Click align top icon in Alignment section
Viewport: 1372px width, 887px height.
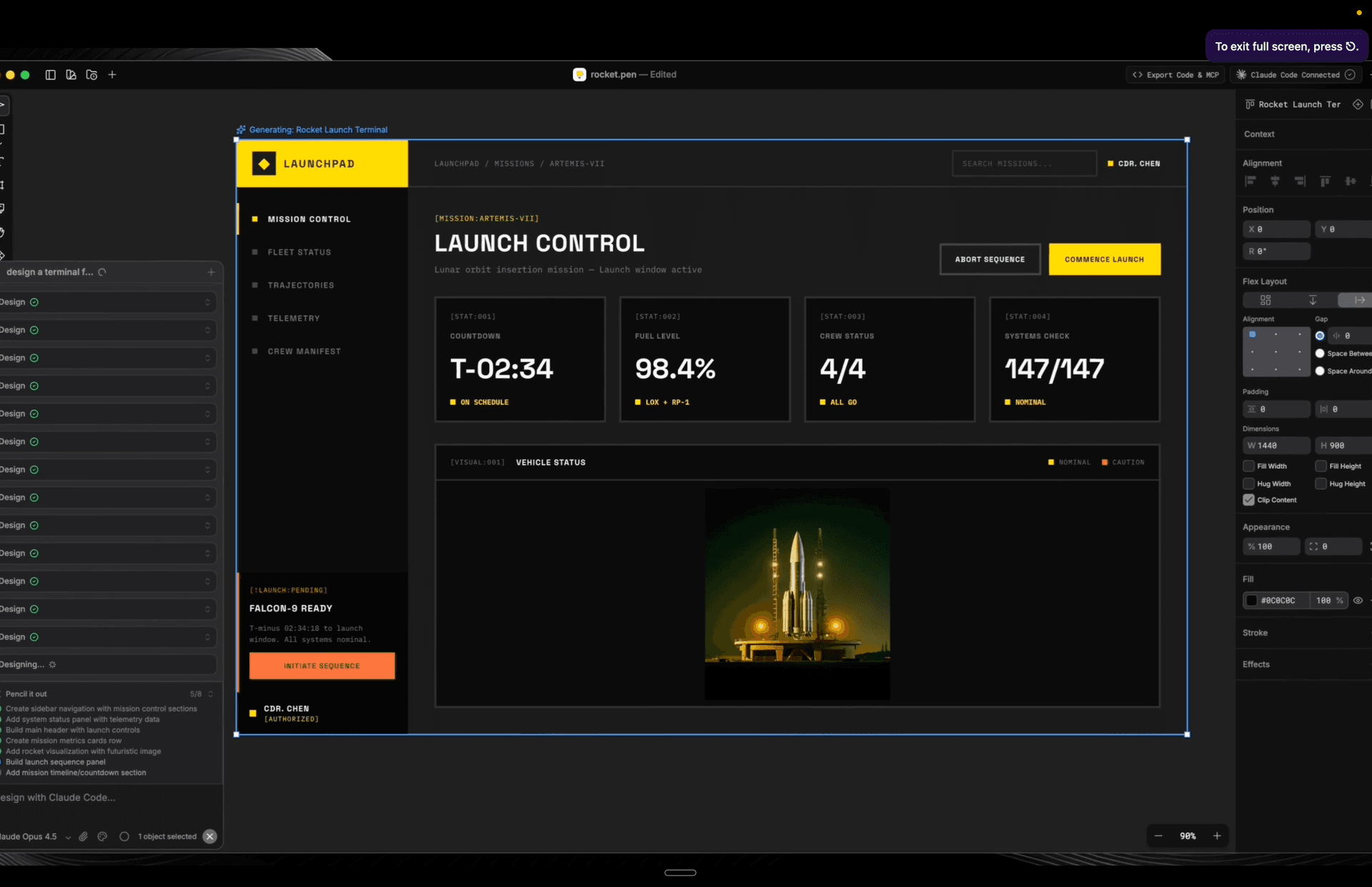pos(1325,182)
